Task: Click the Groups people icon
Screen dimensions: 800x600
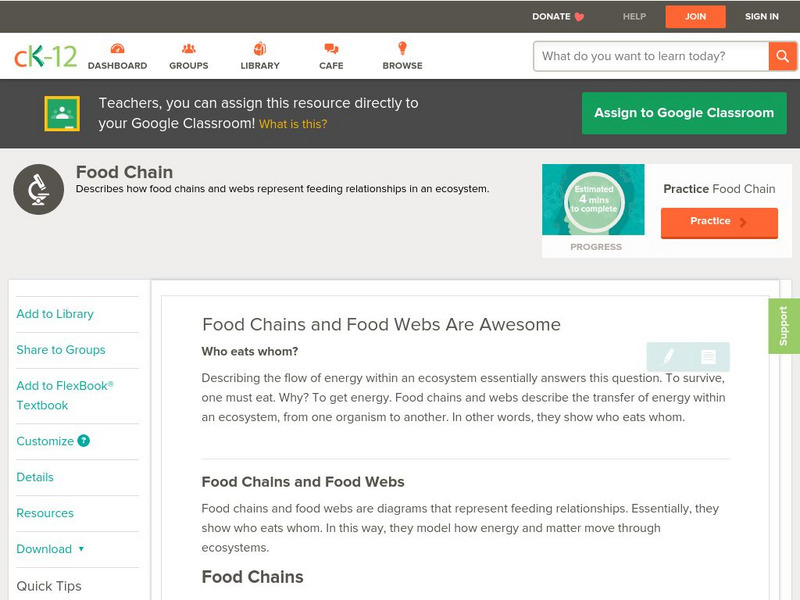Action: coord(189,49)
